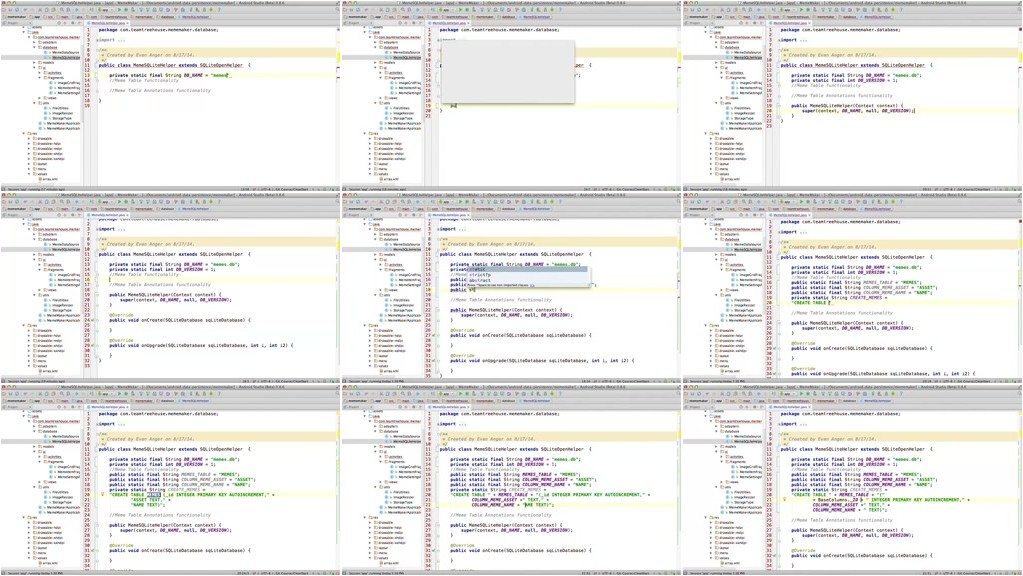
Task: Click the BaseColumns._ID code text
Action: (840, 500)
